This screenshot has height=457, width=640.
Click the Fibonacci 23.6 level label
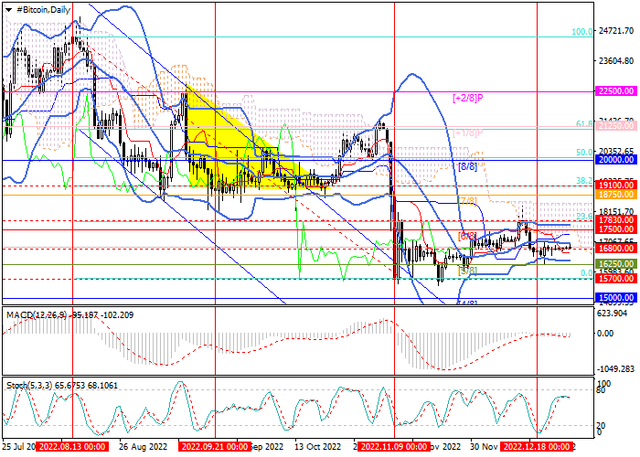point(584,216)
